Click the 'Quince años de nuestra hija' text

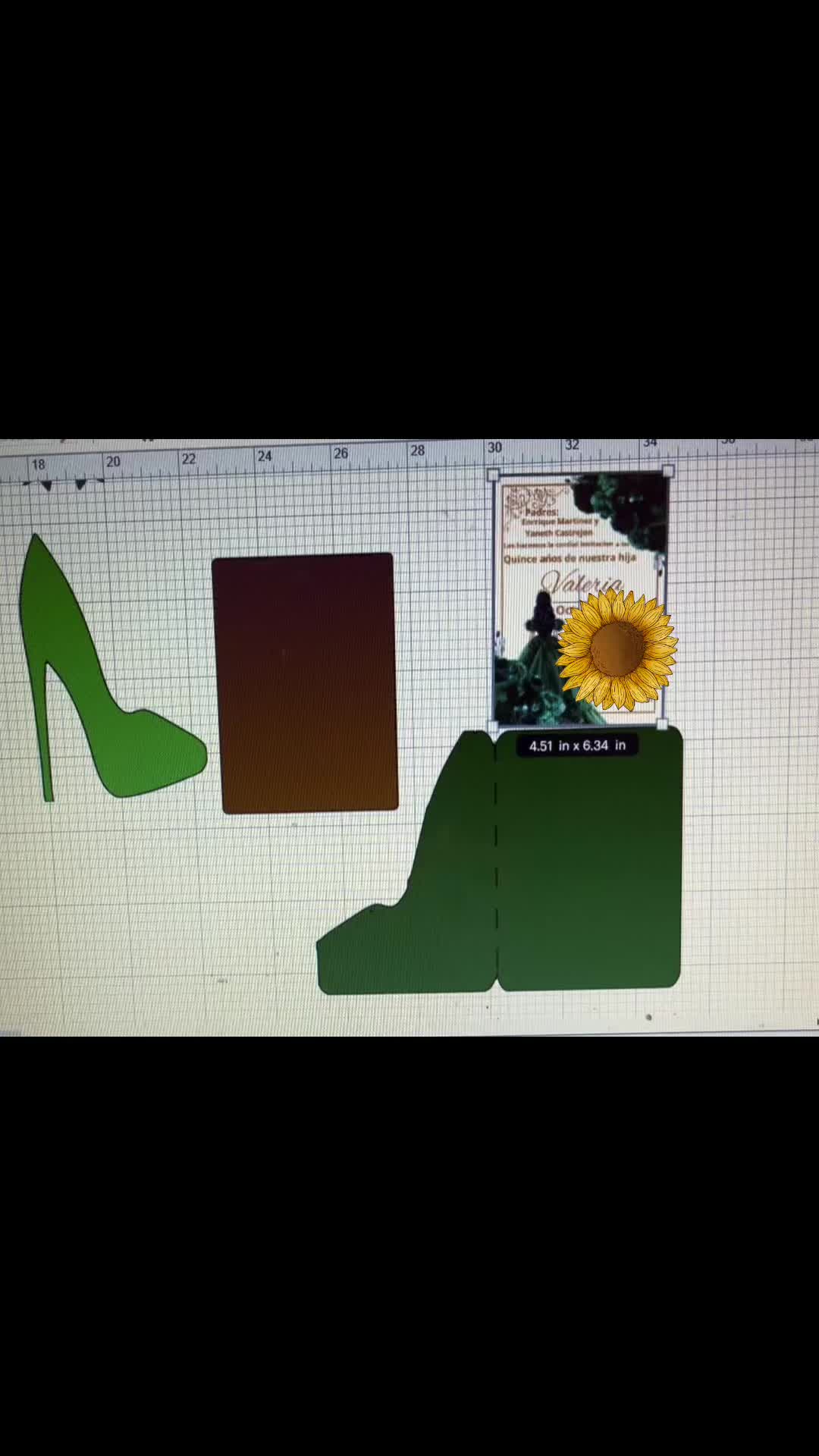(570, 558)
